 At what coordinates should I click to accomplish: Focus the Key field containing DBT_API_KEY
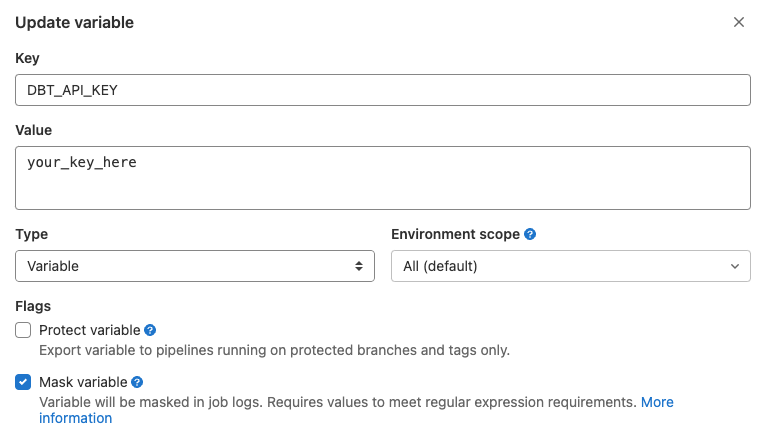click(x=382, y=90)
